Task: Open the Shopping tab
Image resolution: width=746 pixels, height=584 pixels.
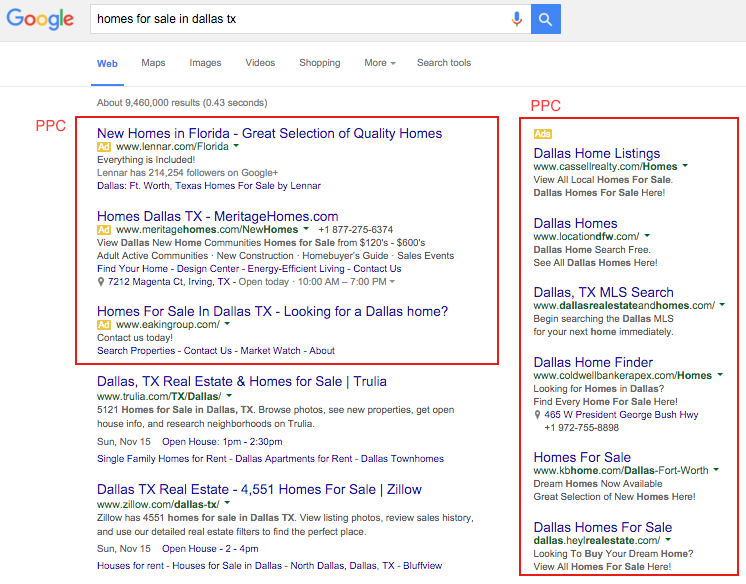Action: click(x=320, y=63)
